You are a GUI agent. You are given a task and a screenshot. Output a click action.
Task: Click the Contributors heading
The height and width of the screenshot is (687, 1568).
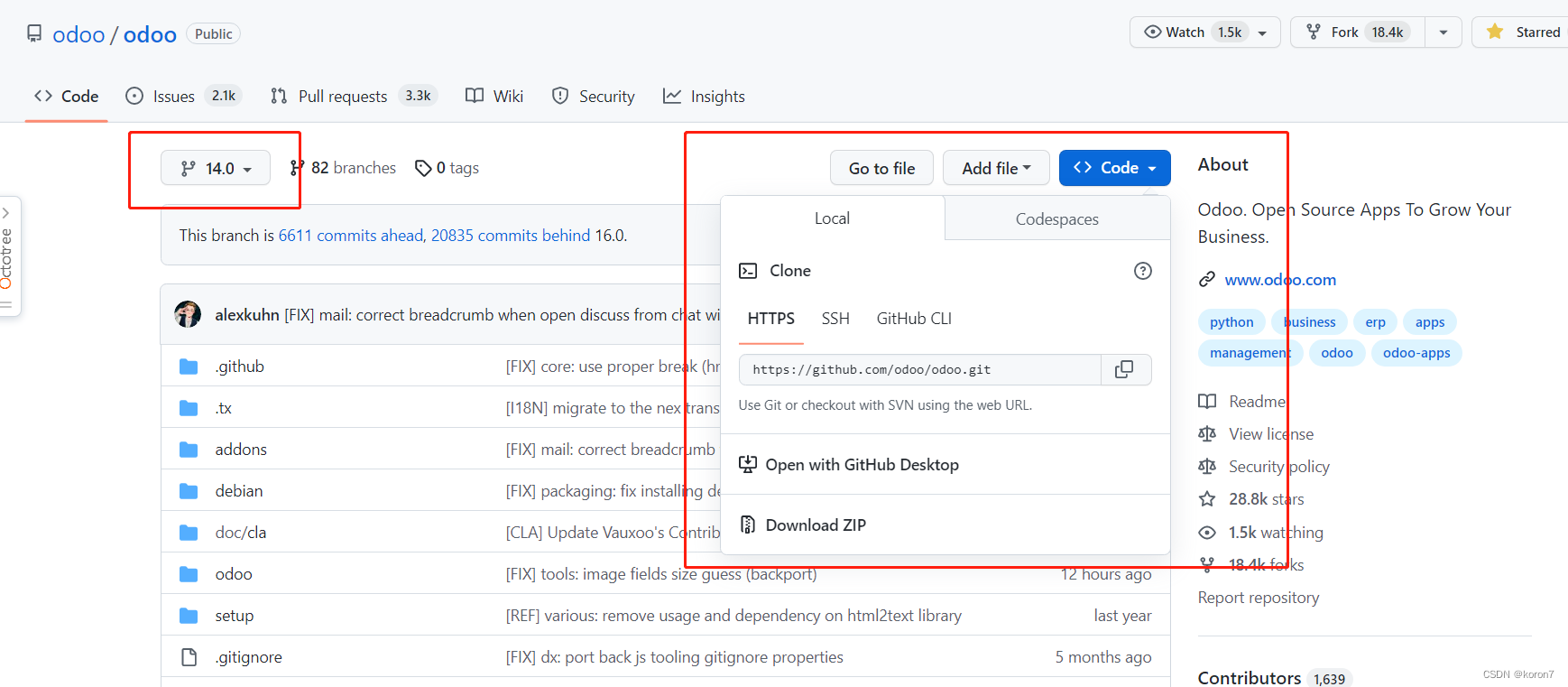pyautogui.click(x=1249, y=678)
